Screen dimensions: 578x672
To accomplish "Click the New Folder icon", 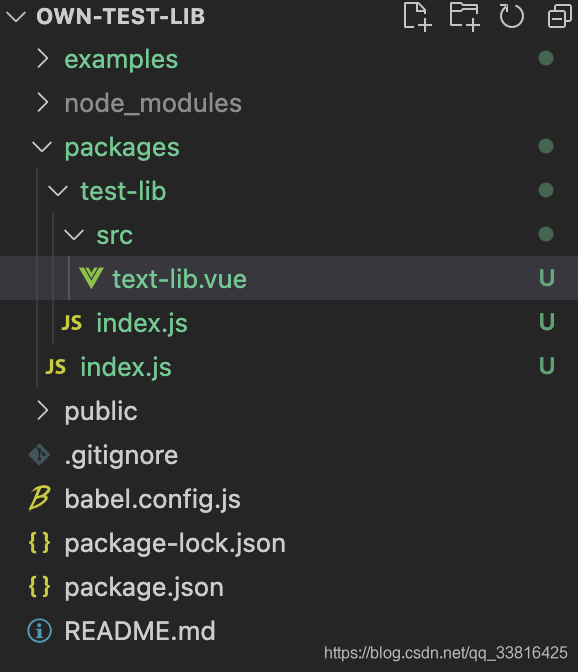I will 464,16.
